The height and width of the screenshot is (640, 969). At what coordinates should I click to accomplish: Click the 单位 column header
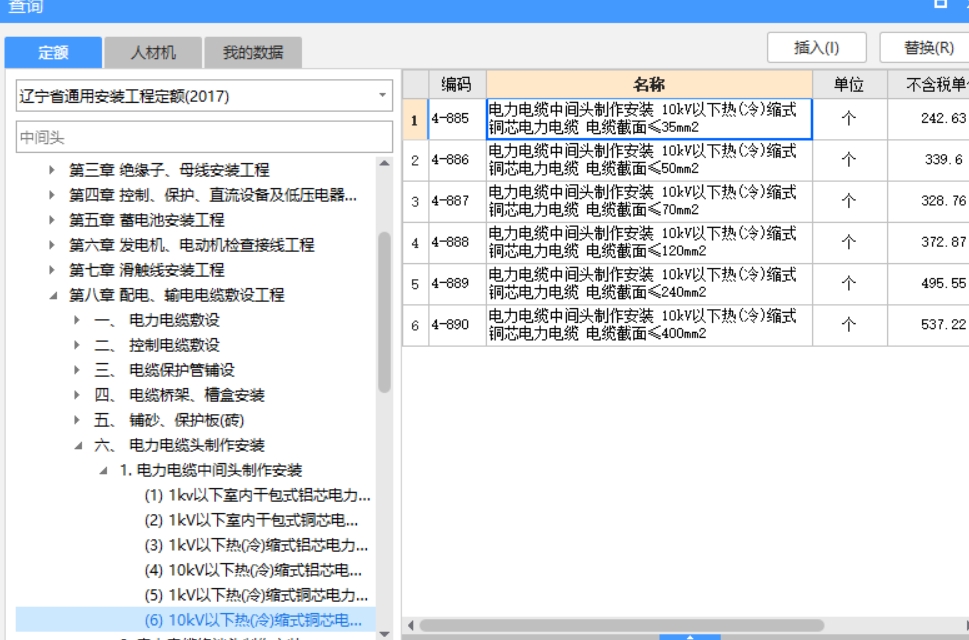coord(849,84)
